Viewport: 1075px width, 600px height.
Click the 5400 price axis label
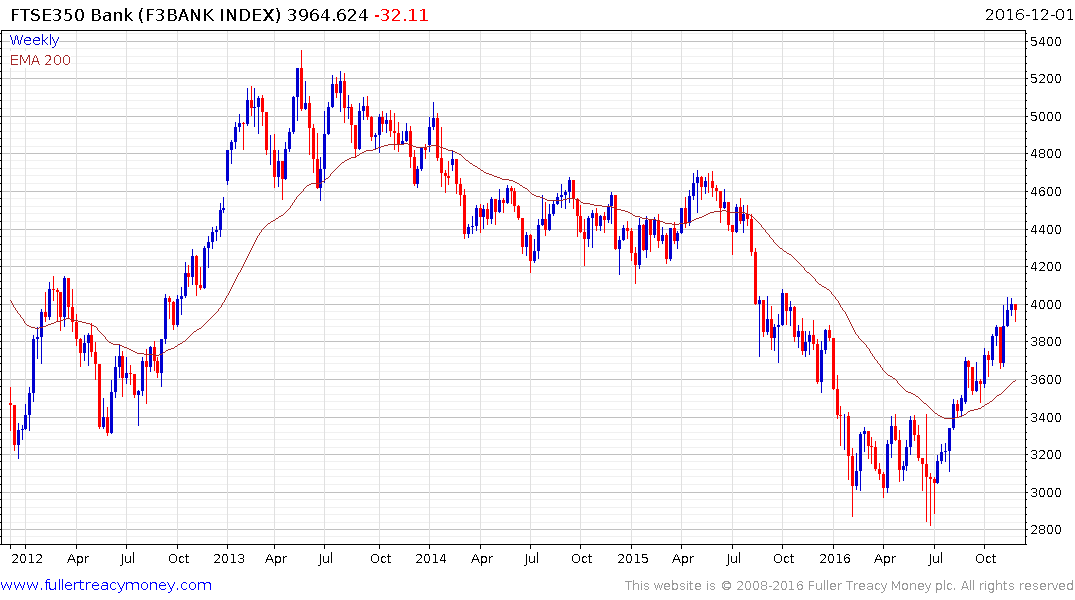(1046, 42)
